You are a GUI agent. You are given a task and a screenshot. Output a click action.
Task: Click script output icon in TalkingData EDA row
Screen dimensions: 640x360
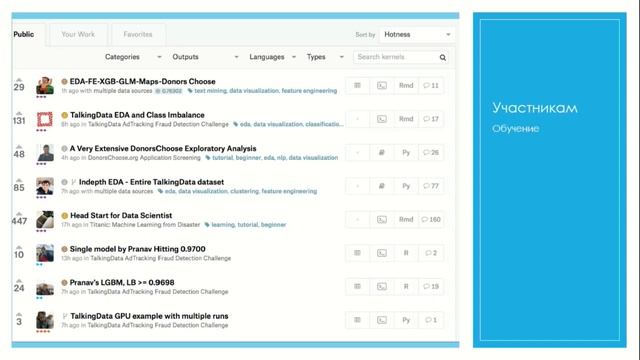click(382, 119)
